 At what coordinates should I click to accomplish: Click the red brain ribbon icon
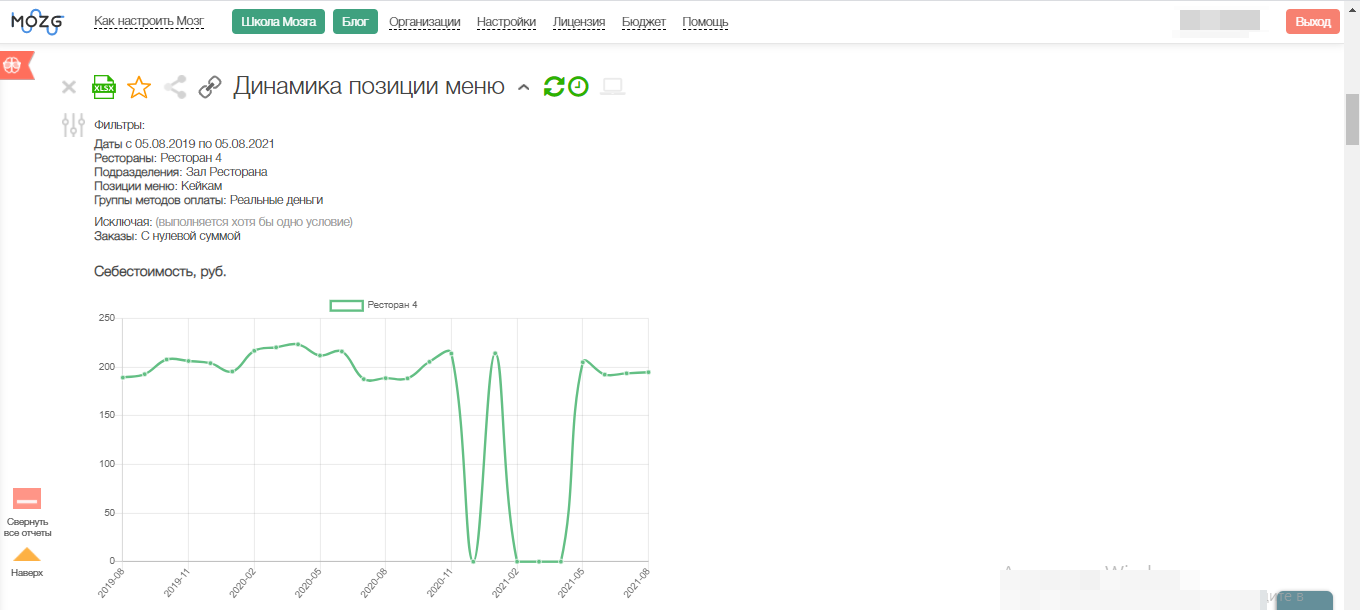[x=14, y=65]
